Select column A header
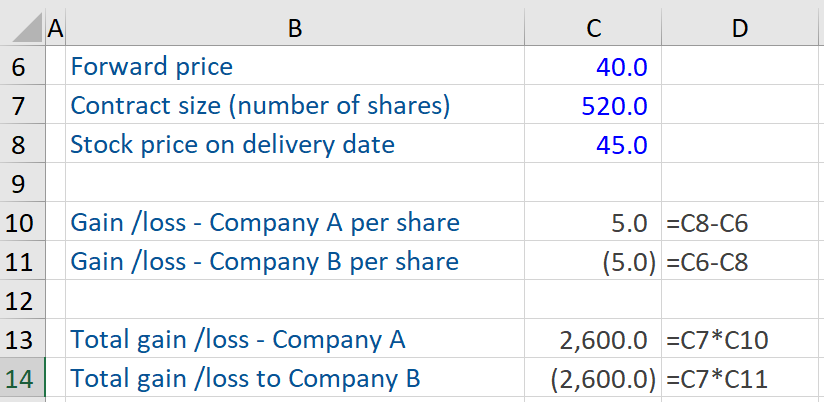 coord(55,29)
